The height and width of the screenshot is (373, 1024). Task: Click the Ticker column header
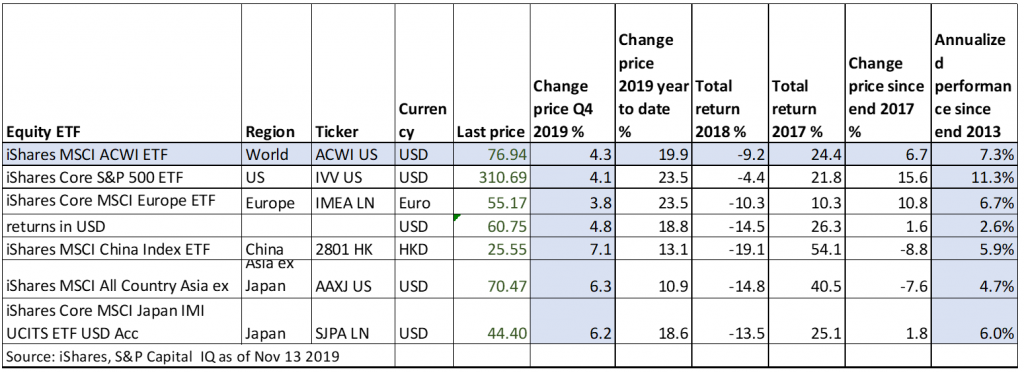pyautogui.click(x=353, y=73)
